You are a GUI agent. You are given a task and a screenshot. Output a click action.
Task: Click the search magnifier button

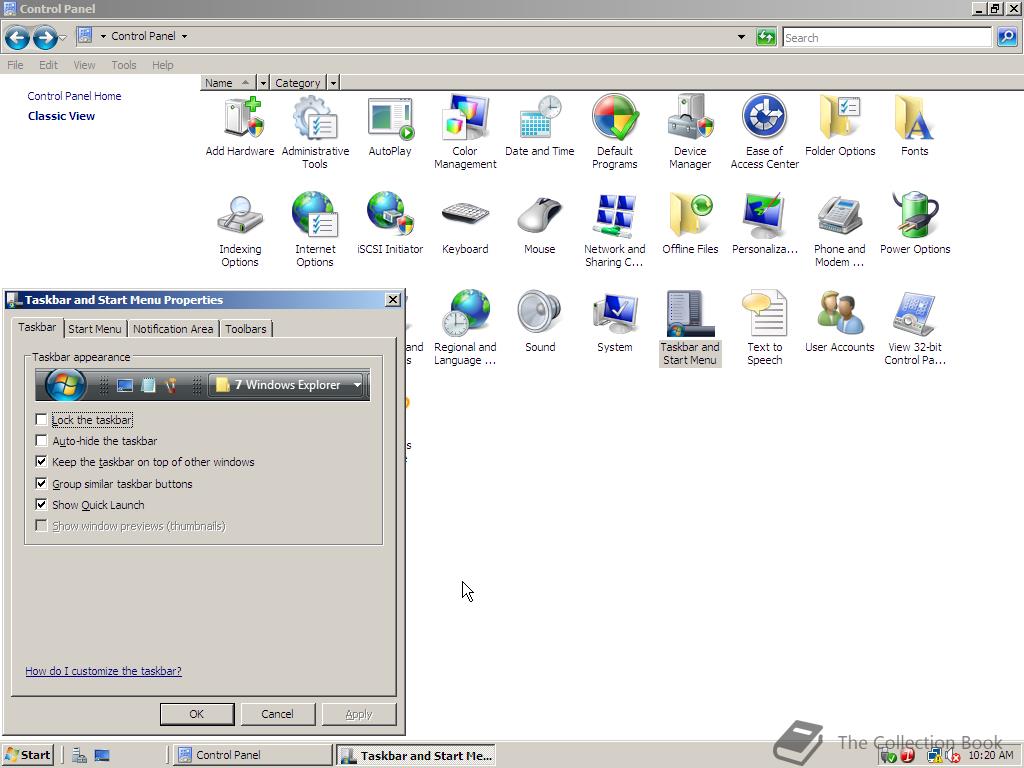tap(1007, 37)
